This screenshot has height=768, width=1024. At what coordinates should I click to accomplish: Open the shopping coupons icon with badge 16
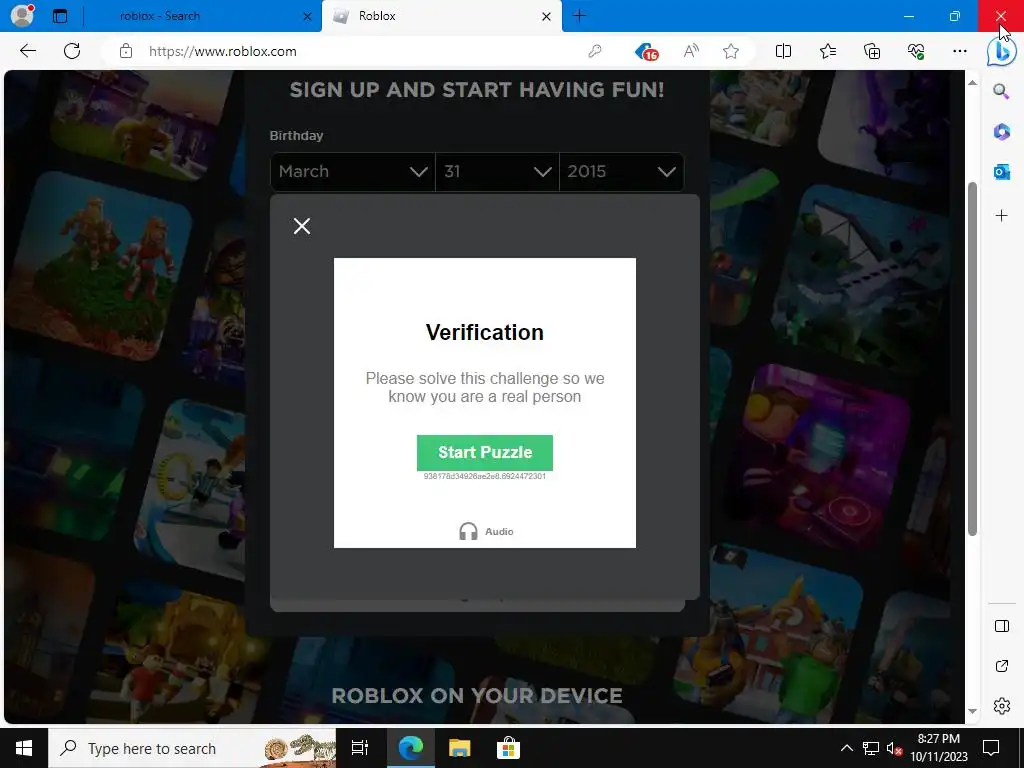[x=647, y=51]
